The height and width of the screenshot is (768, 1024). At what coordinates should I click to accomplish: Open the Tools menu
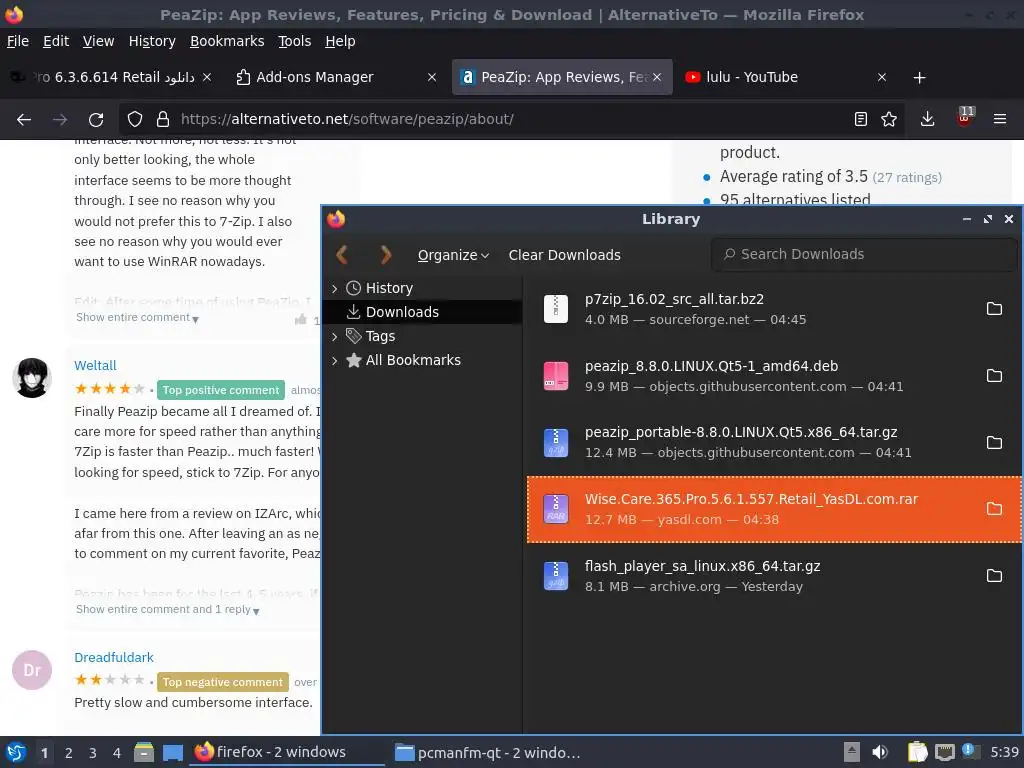click(295, 41)
